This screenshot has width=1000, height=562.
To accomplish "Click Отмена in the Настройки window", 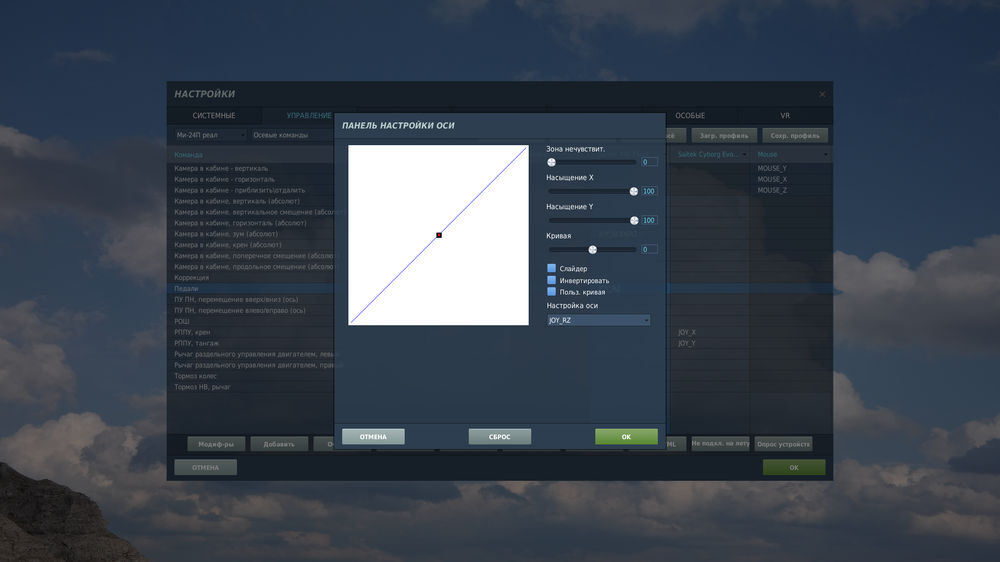I will point(205,468).
